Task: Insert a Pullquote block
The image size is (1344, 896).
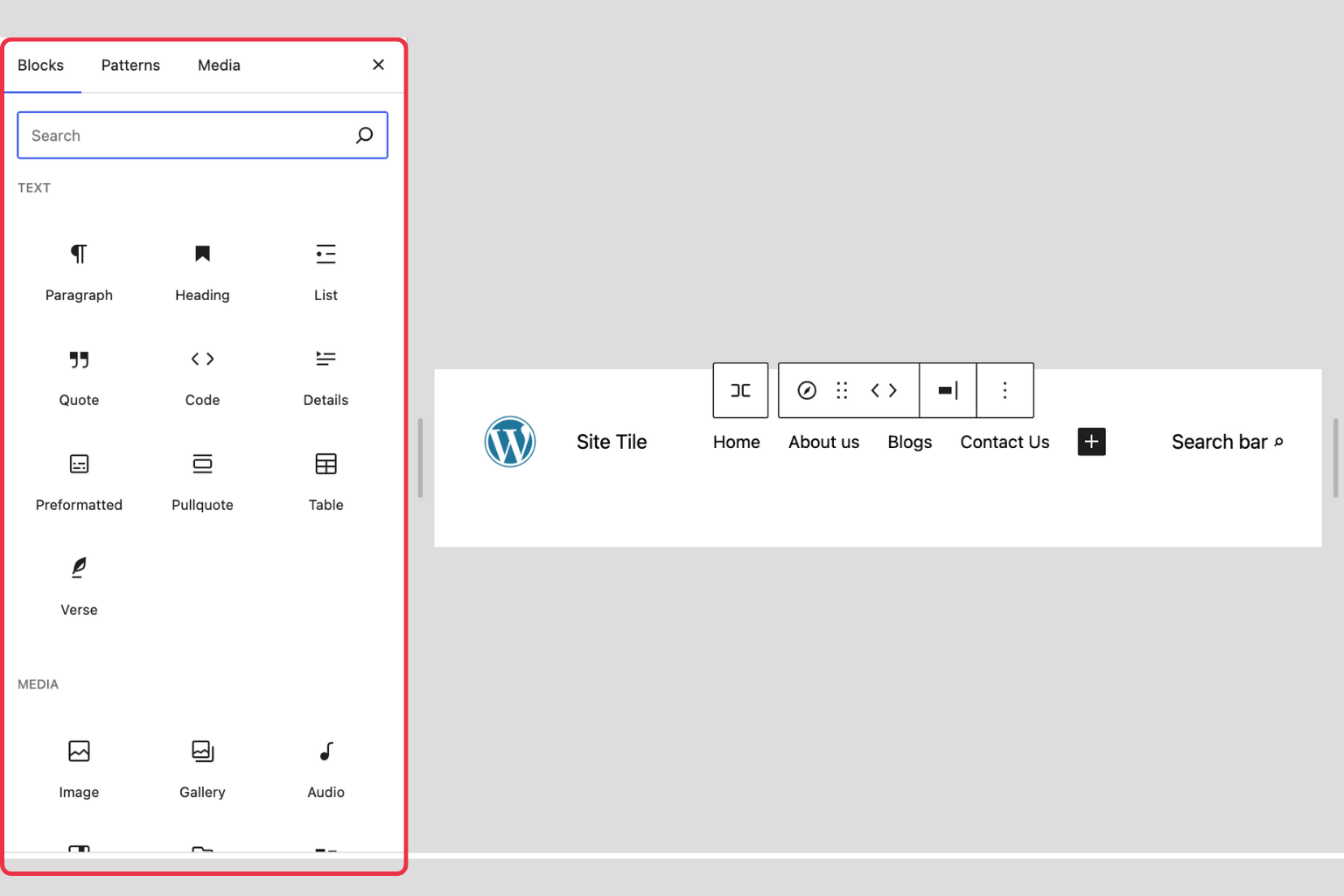Action: pyautogui.click(x=202, y=481)
